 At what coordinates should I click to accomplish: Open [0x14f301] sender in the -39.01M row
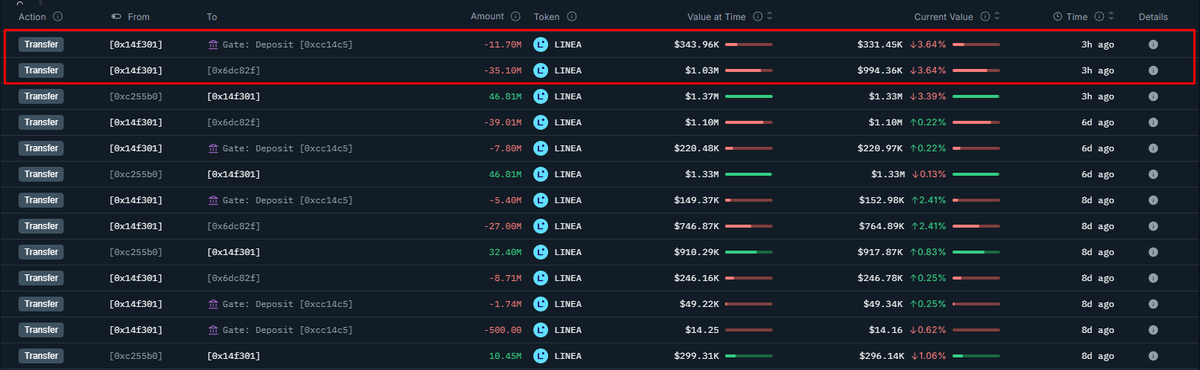[135, 122]
